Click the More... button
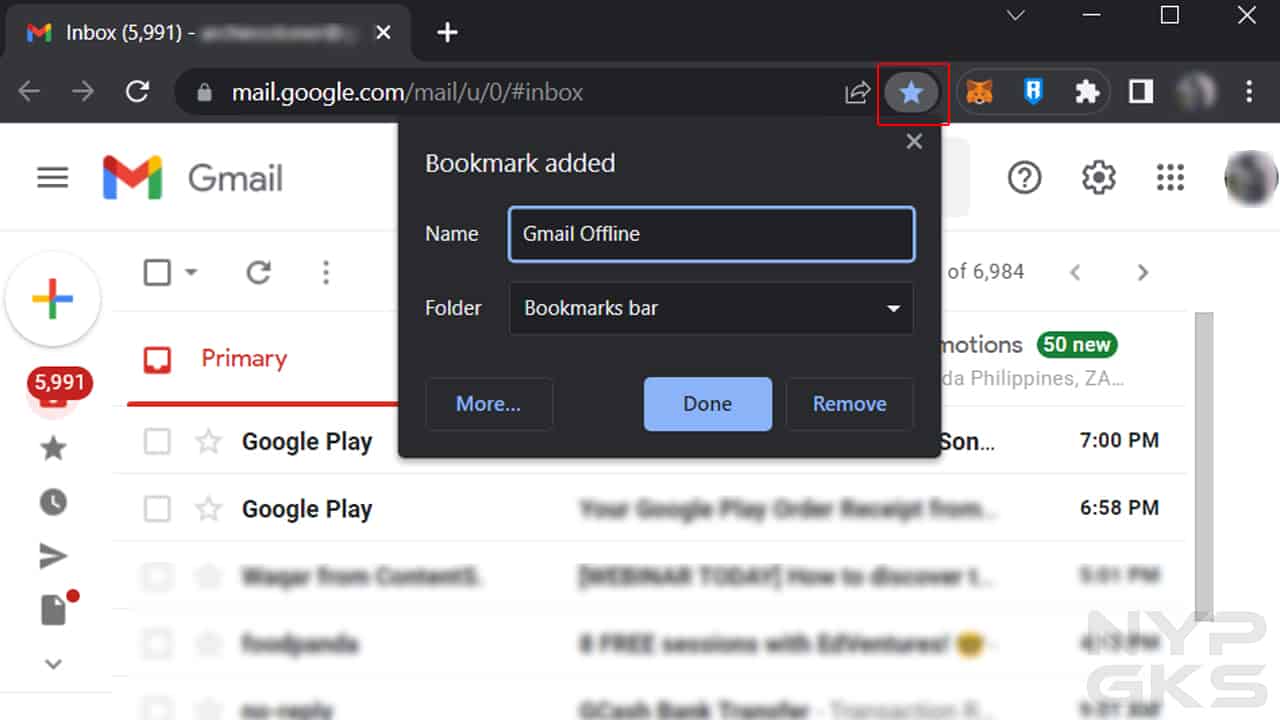1280x720 pixels. pos(489,404)
